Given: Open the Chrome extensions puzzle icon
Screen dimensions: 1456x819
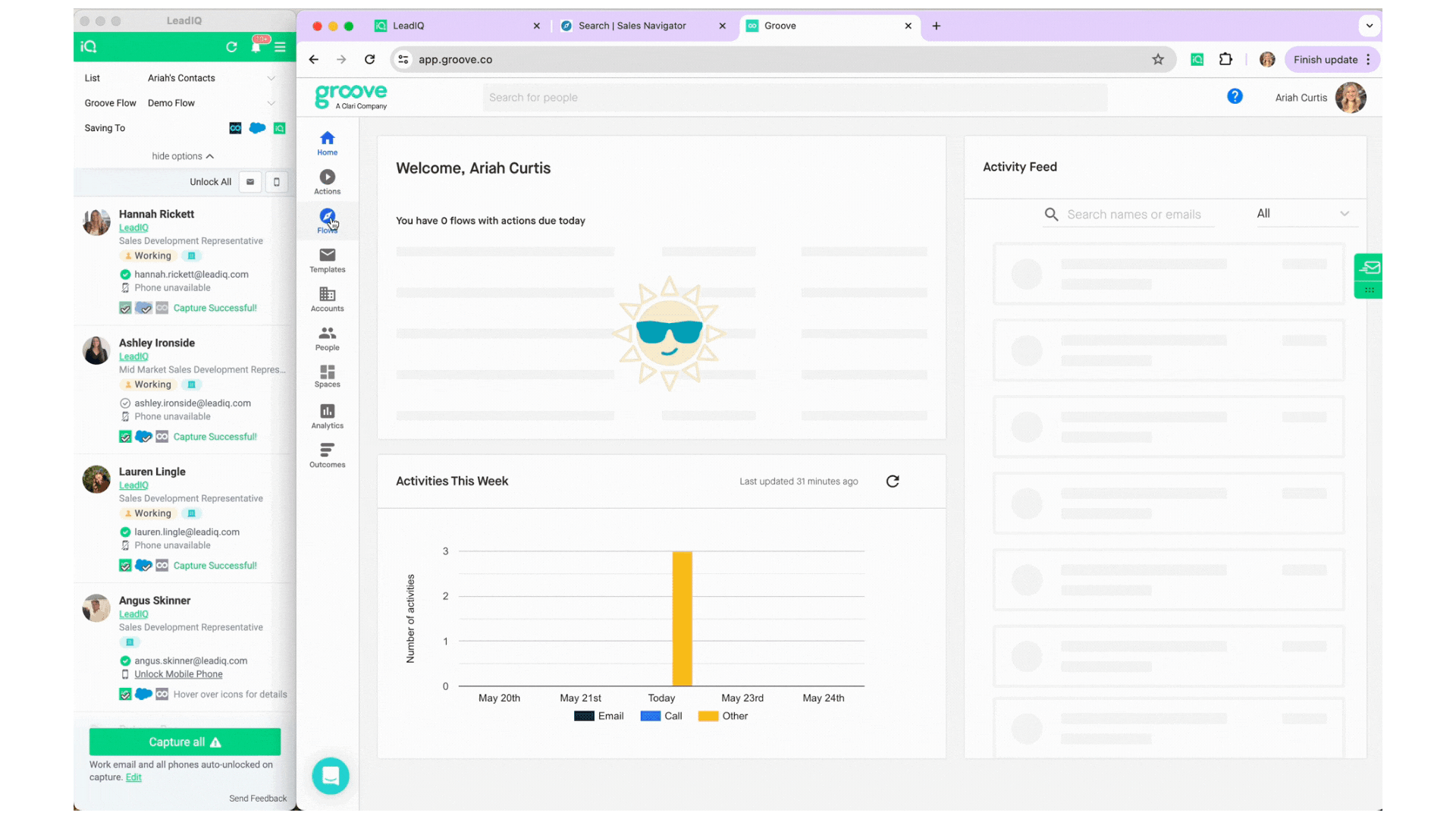Looking at the screenshot, I should 1225,59.
